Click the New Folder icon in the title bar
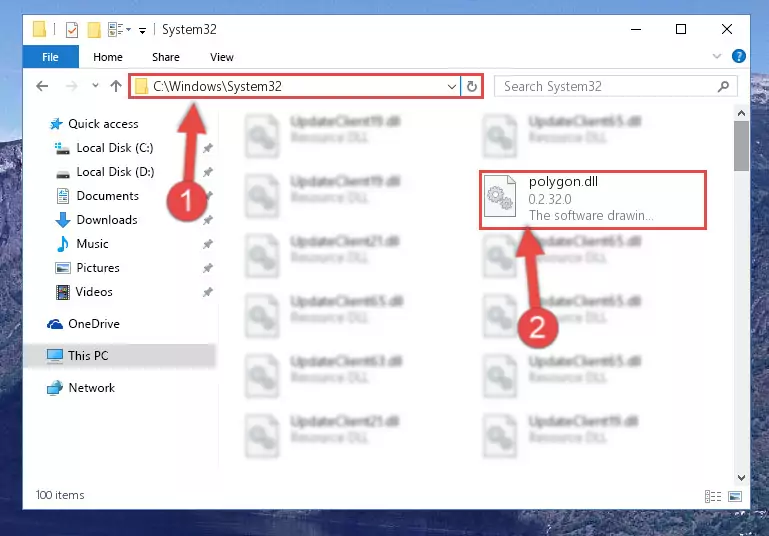Viewport: 769px width, 536px height. [x=94, y=29]
